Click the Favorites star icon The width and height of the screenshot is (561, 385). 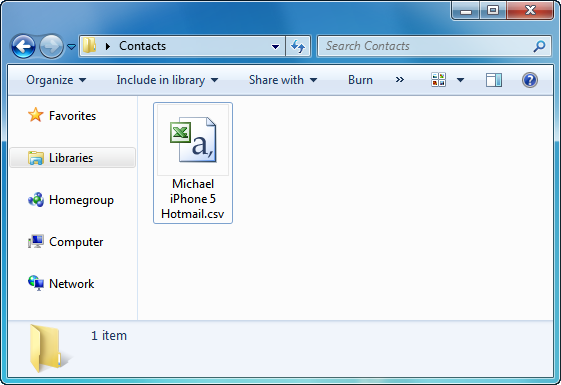tap(35, 115)
